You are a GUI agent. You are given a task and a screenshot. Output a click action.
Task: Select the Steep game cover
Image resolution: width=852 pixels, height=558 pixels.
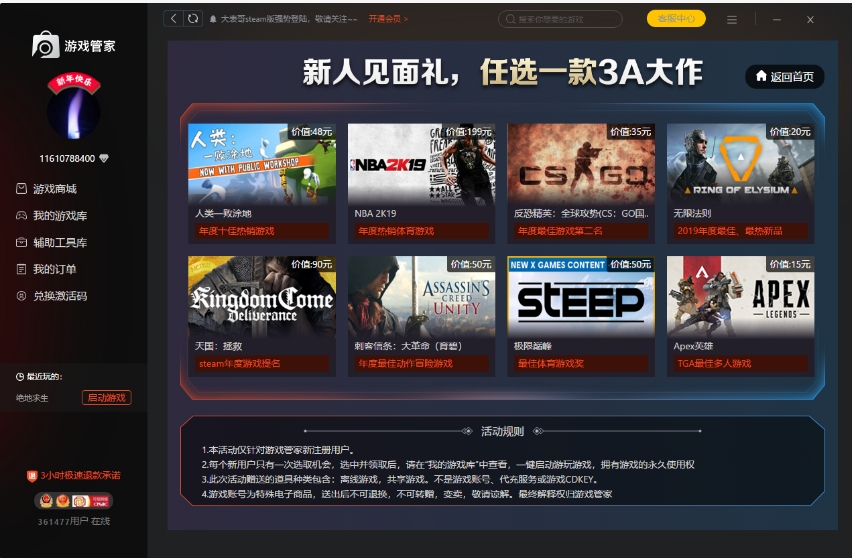point(581,297)
